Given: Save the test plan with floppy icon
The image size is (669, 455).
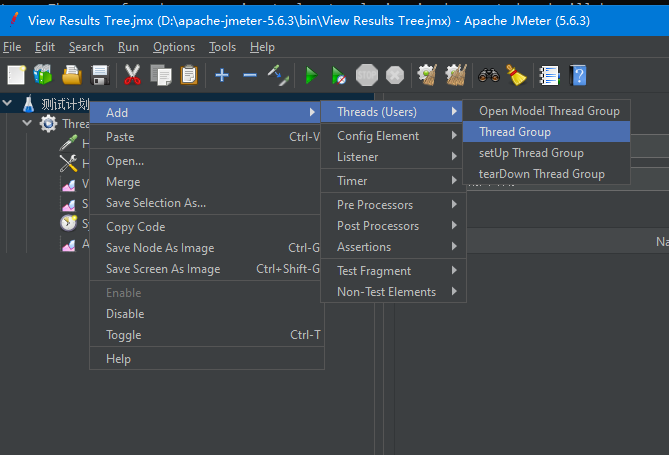Looking at the screenshot, I should tap(100, 75).
